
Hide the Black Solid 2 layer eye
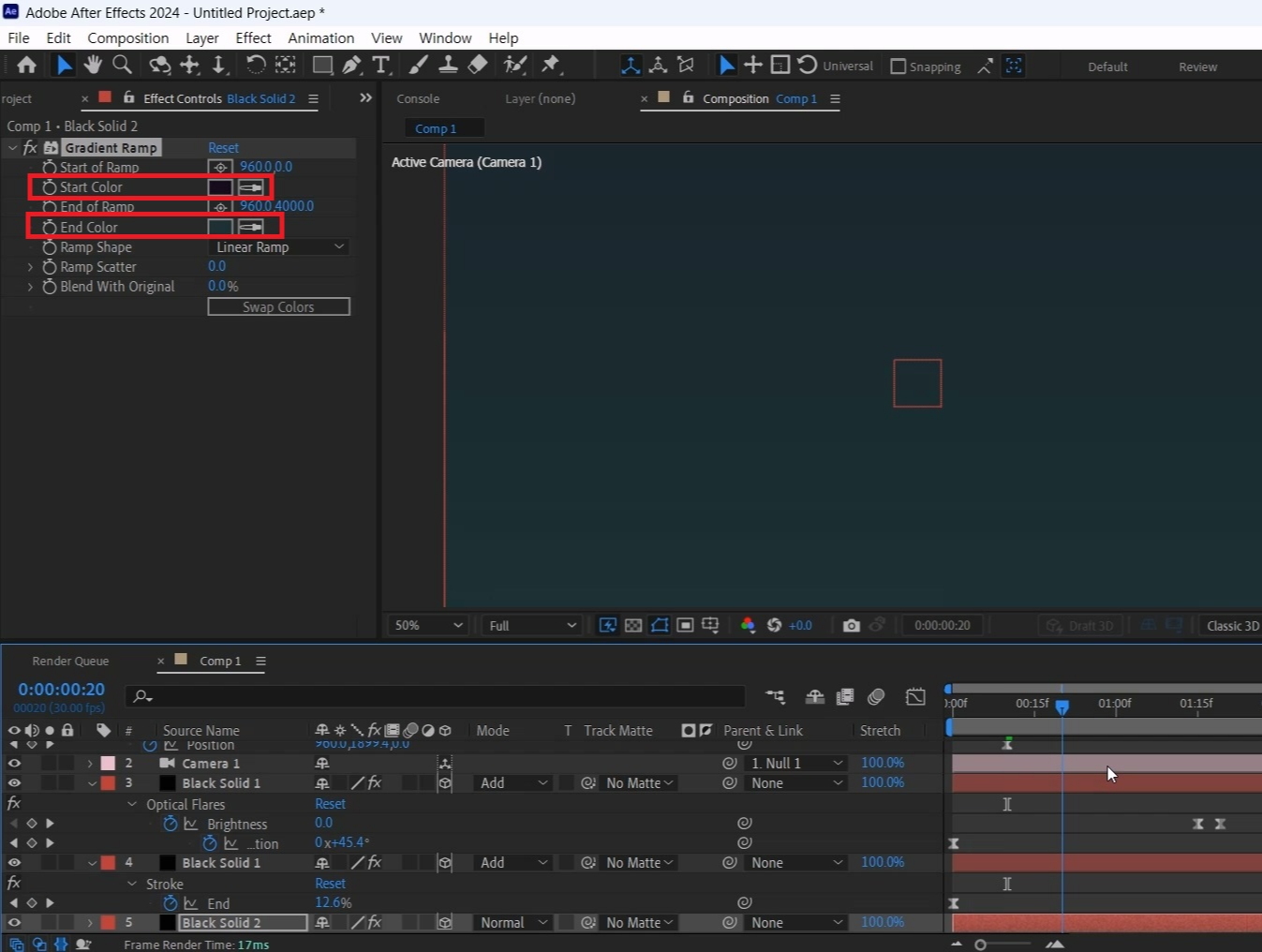[x=14, y=923]
